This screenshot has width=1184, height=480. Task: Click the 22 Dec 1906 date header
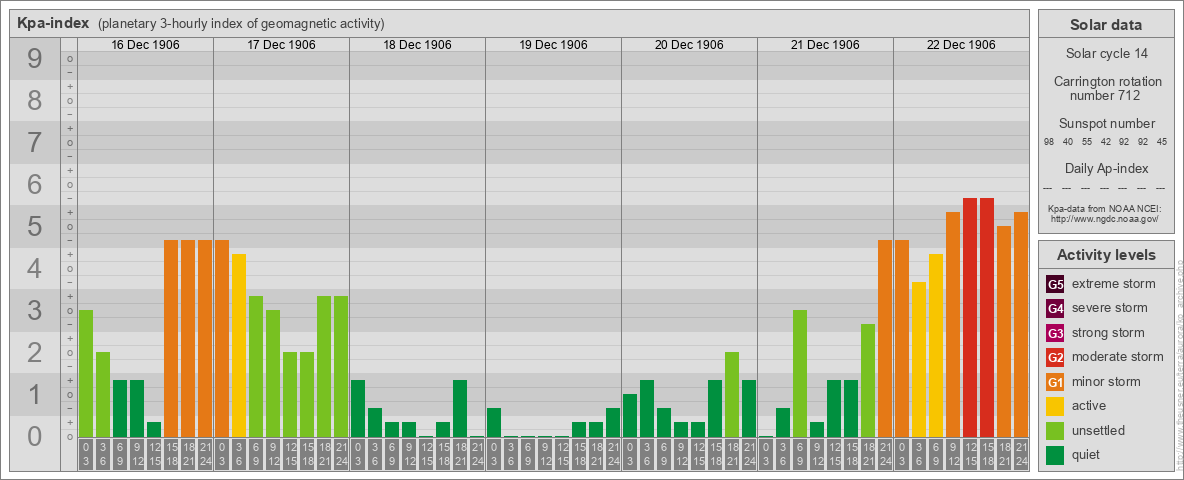tap(961, 45)
